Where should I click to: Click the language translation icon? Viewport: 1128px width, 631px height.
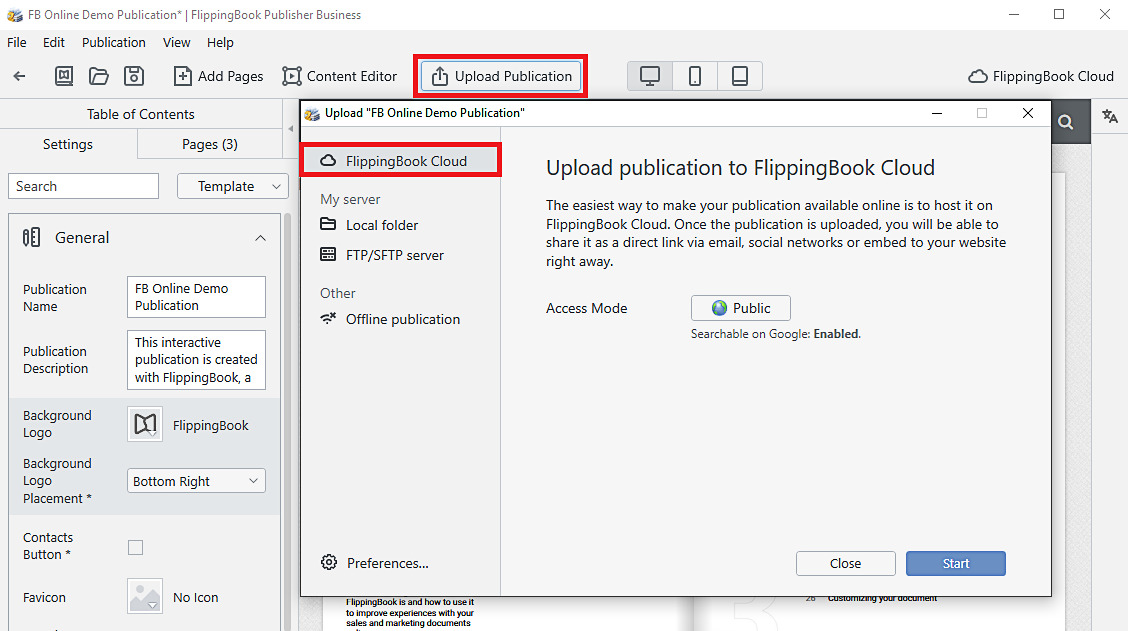(1110, 117)
